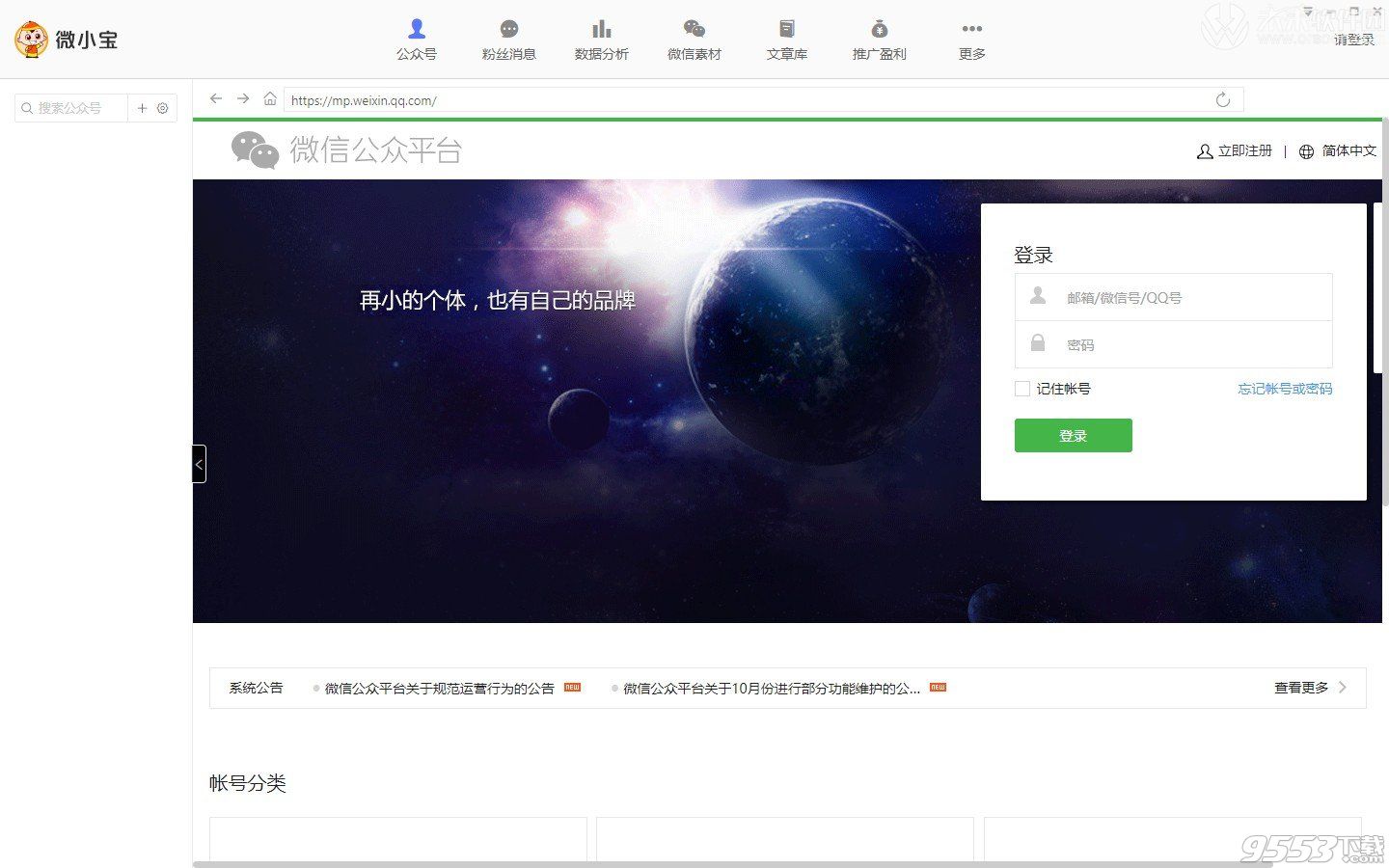The image size is (1389, 868).
Task: Open the 公众号 section
Action: 417,41
